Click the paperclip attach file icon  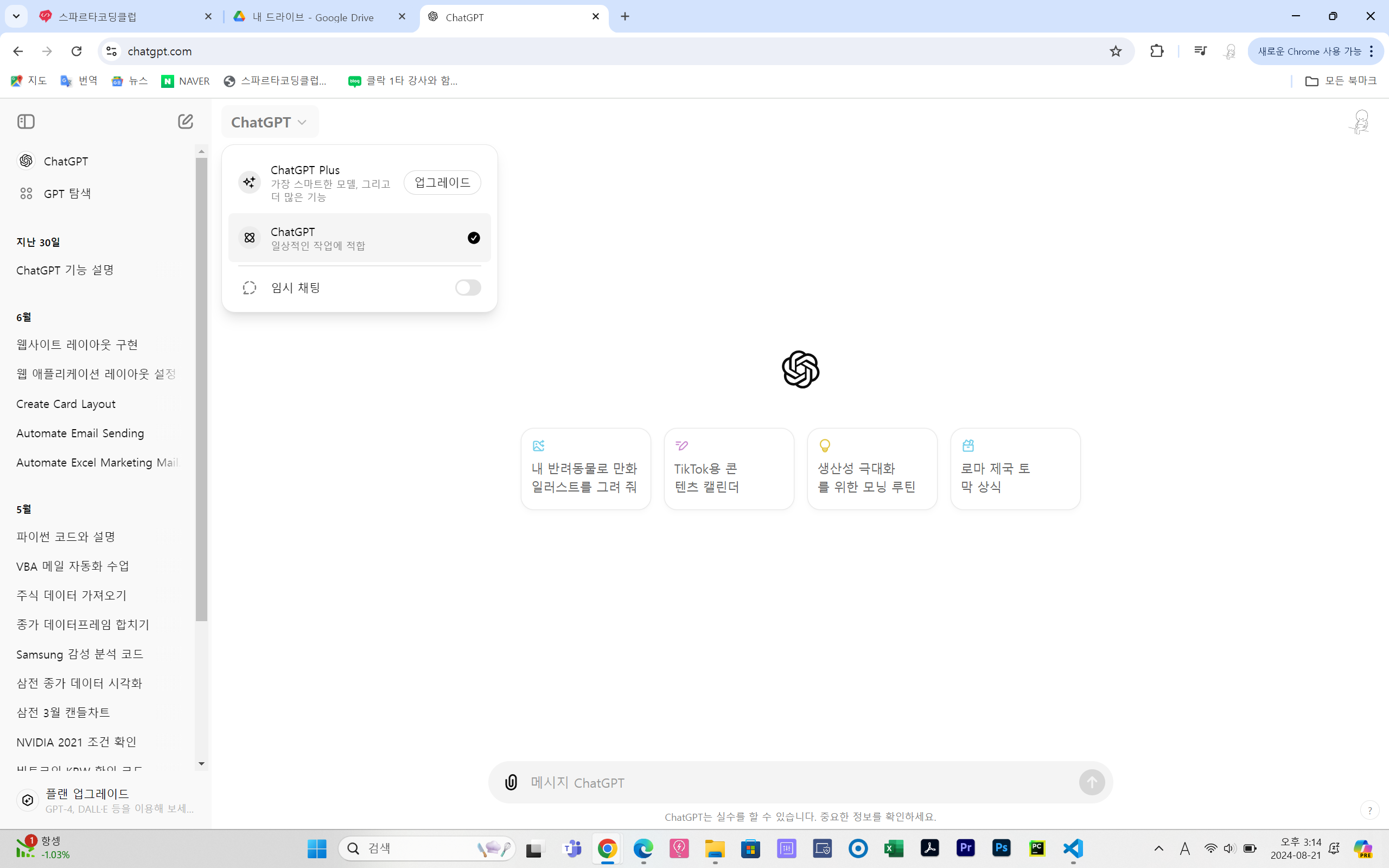coord(511,782)
